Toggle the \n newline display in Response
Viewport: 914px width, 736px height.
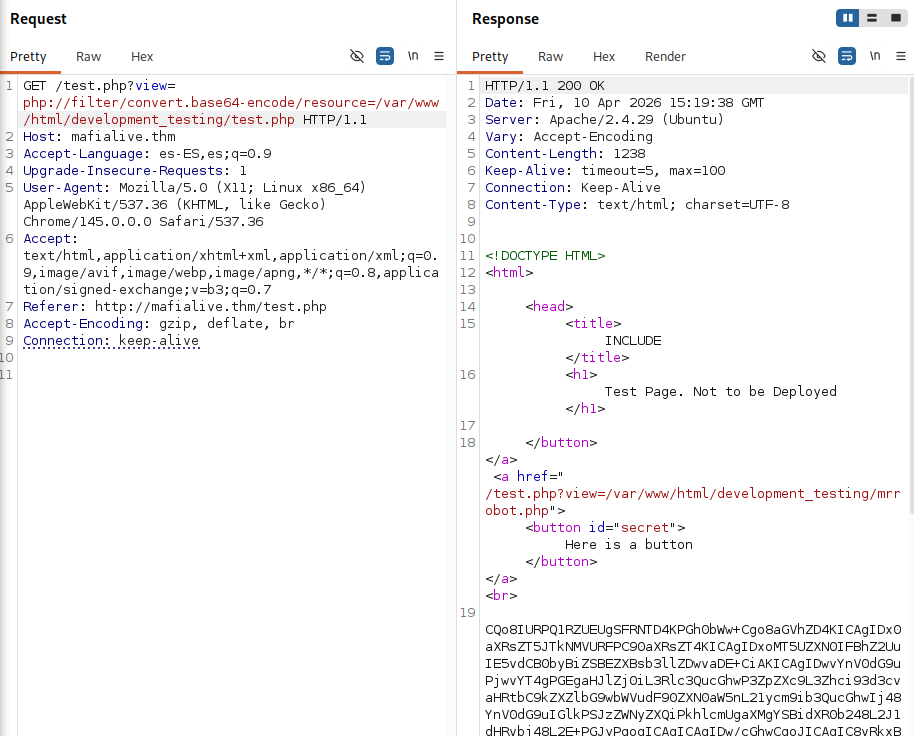(x=875, y=56)
